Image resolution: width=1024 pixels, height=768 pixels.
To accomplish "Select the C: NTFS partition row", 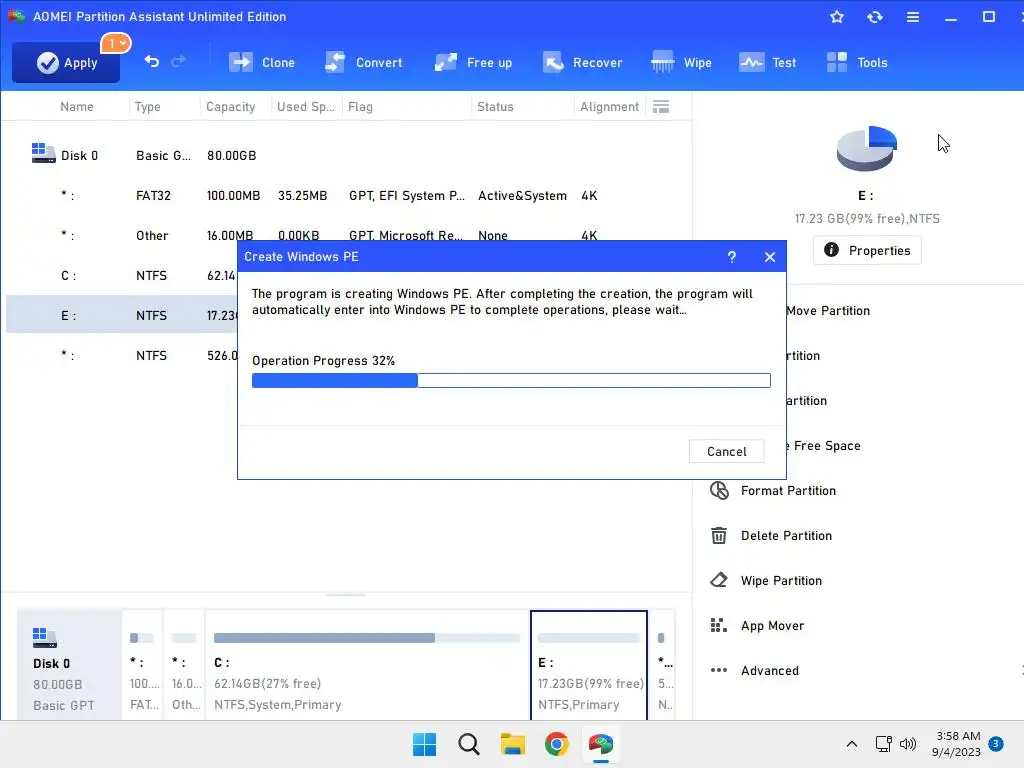I will (122, 276).
